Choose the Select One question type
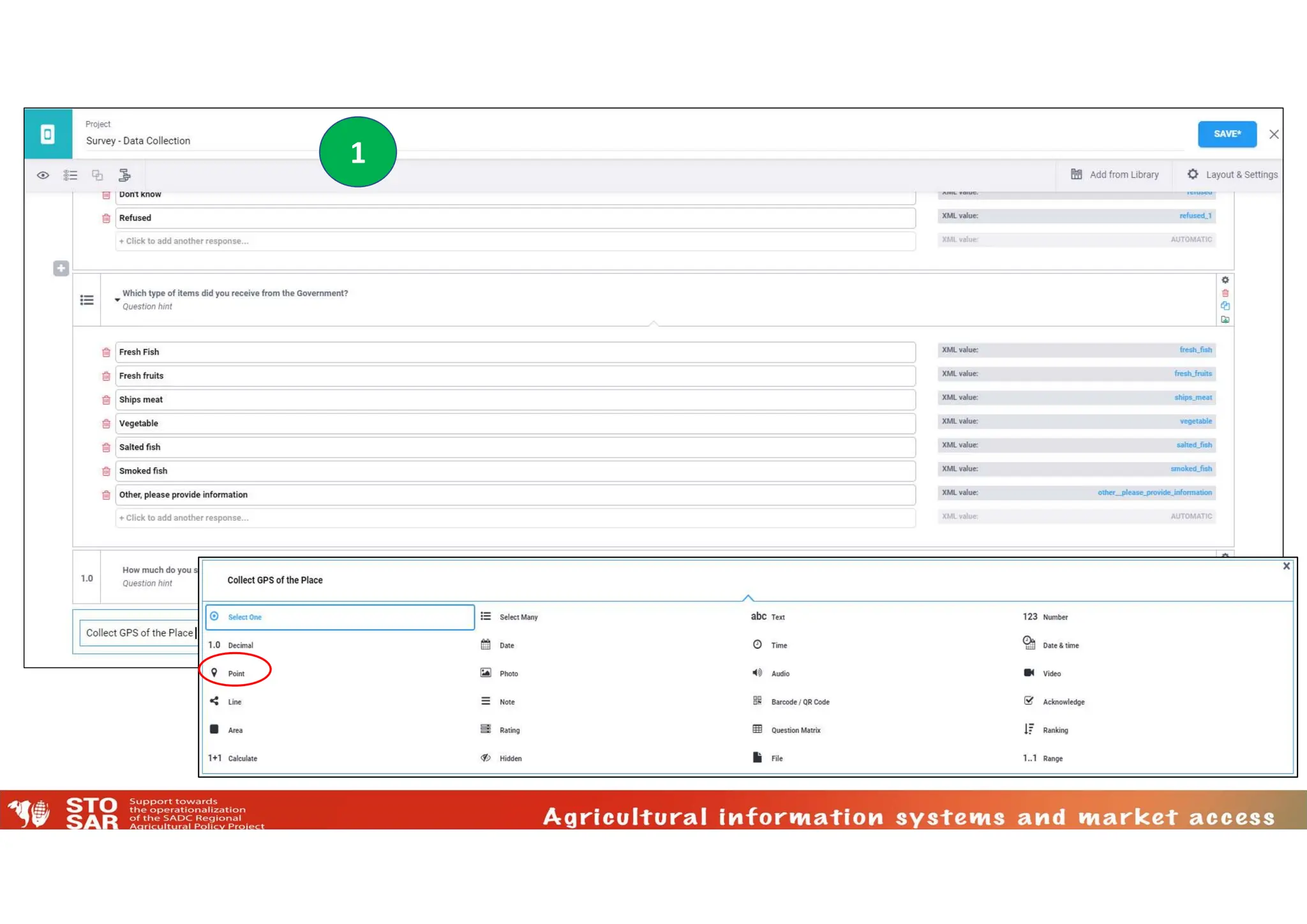Viewport: 1307px width, 924px height. [x=244, y=617]
